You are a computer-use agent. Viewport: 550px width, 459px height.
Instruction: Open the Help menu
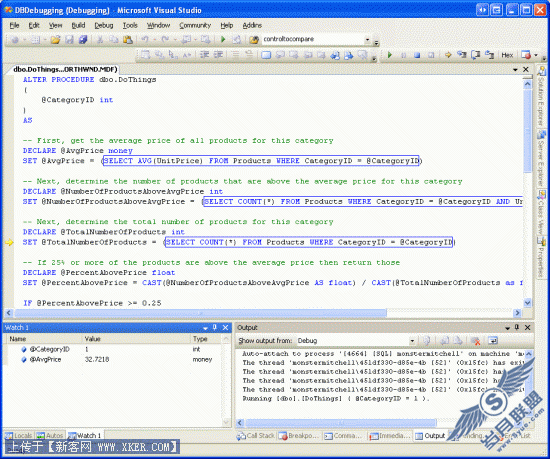pyautogui.click(x=227, y=25)
